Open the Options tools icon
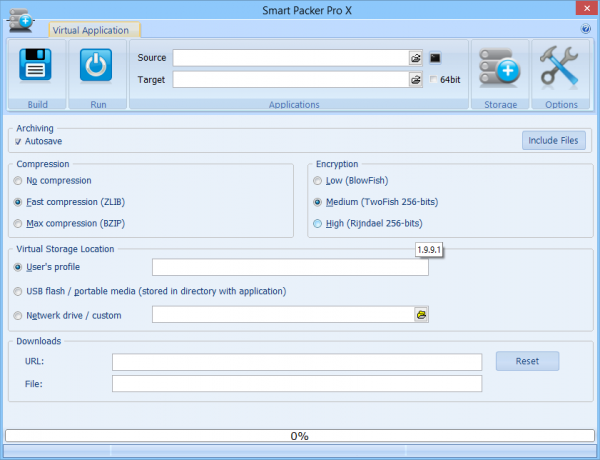Viewport: 600px width, 460px height. click(559, 66)
